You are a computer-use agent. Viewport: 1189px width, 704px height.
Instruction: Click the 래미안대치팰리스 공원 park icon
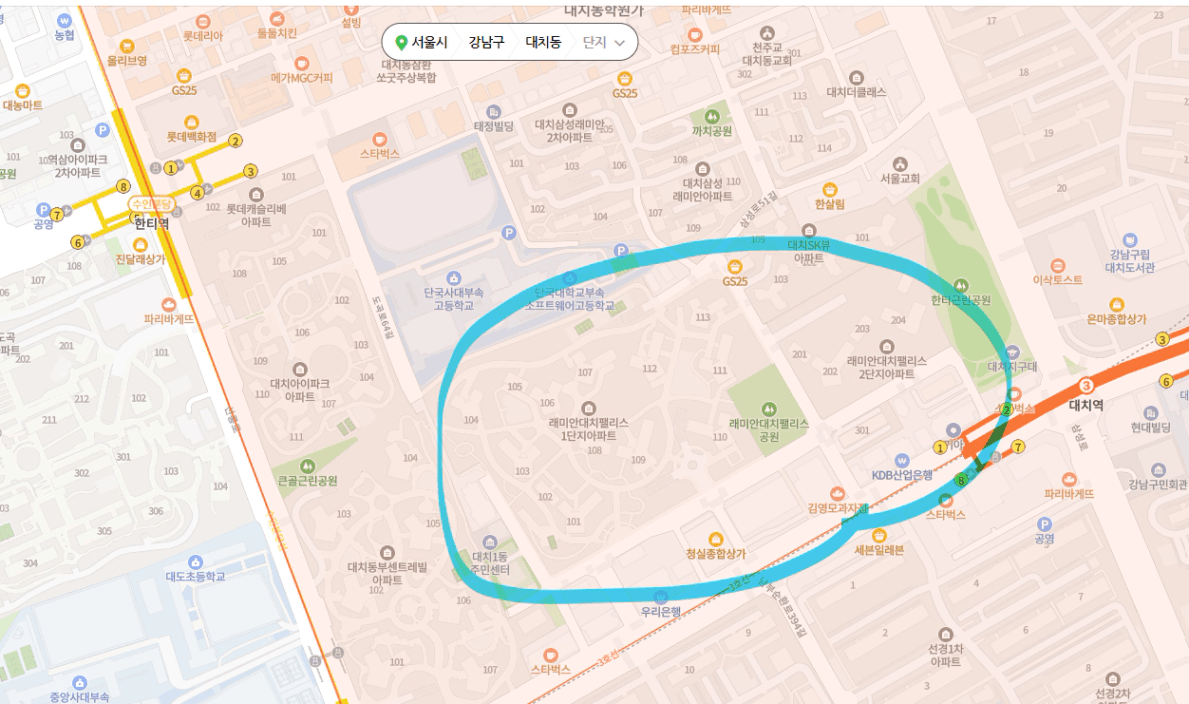768,410
